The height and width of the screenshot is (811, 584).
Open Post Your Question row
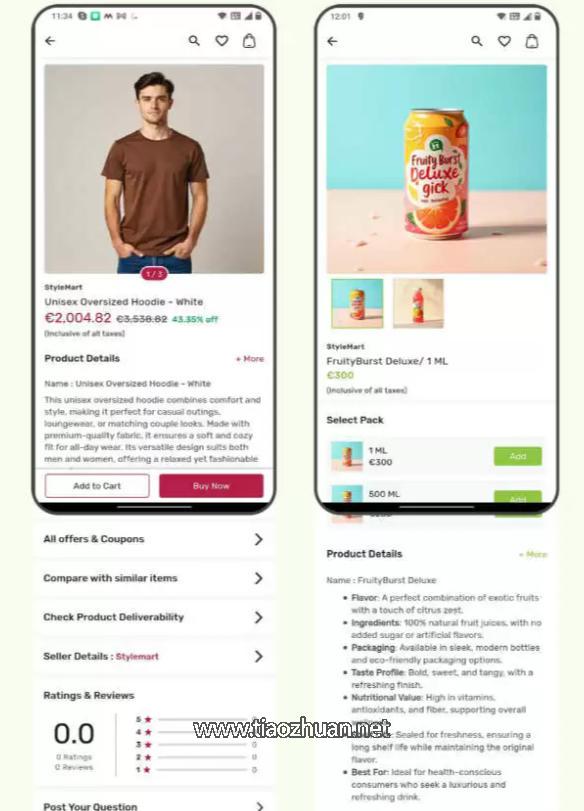point(154,805)
